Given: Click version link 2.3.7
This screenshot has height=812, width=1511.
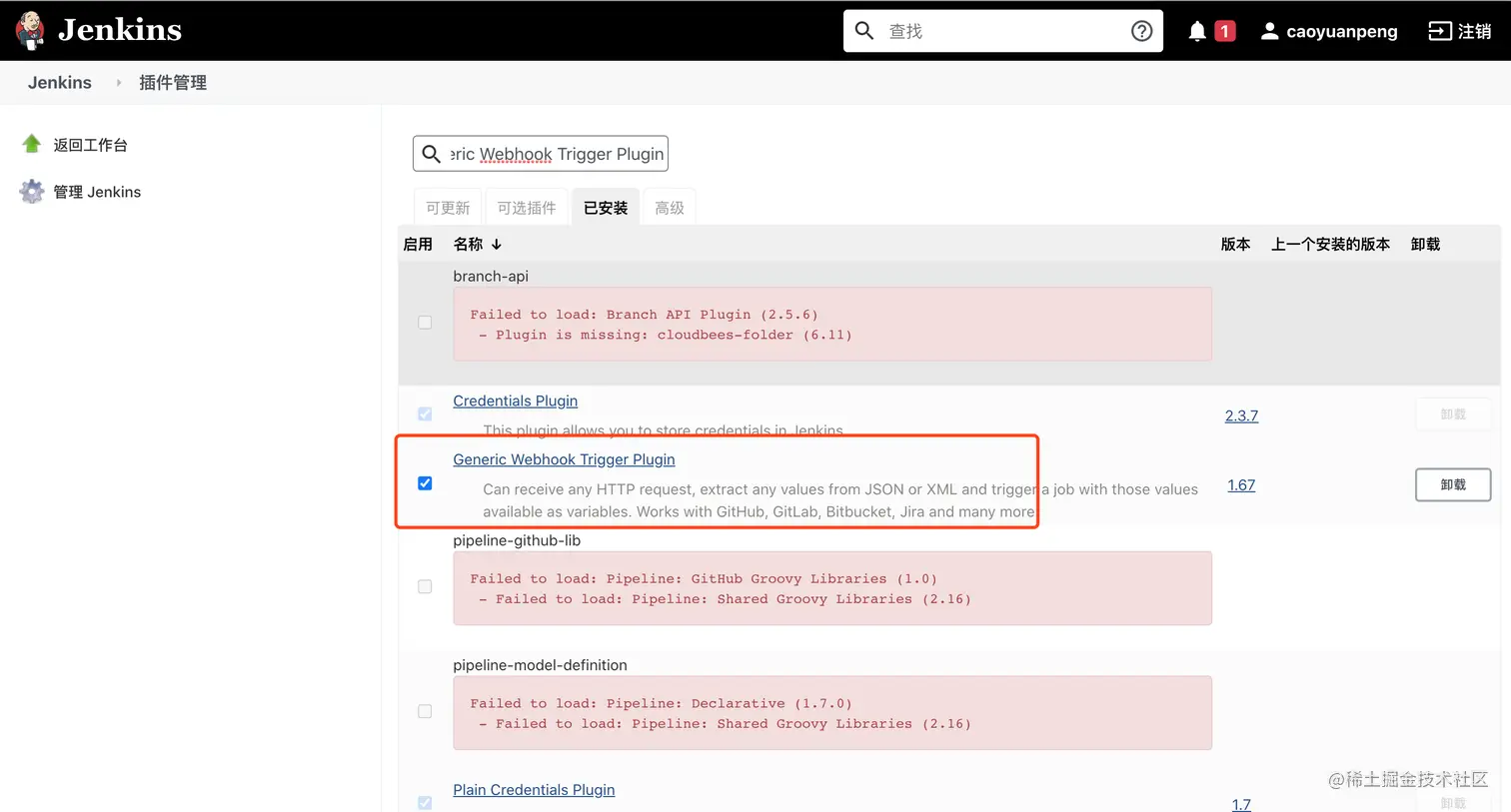Looking at the screenshot, I should (x=1241, y=415).
